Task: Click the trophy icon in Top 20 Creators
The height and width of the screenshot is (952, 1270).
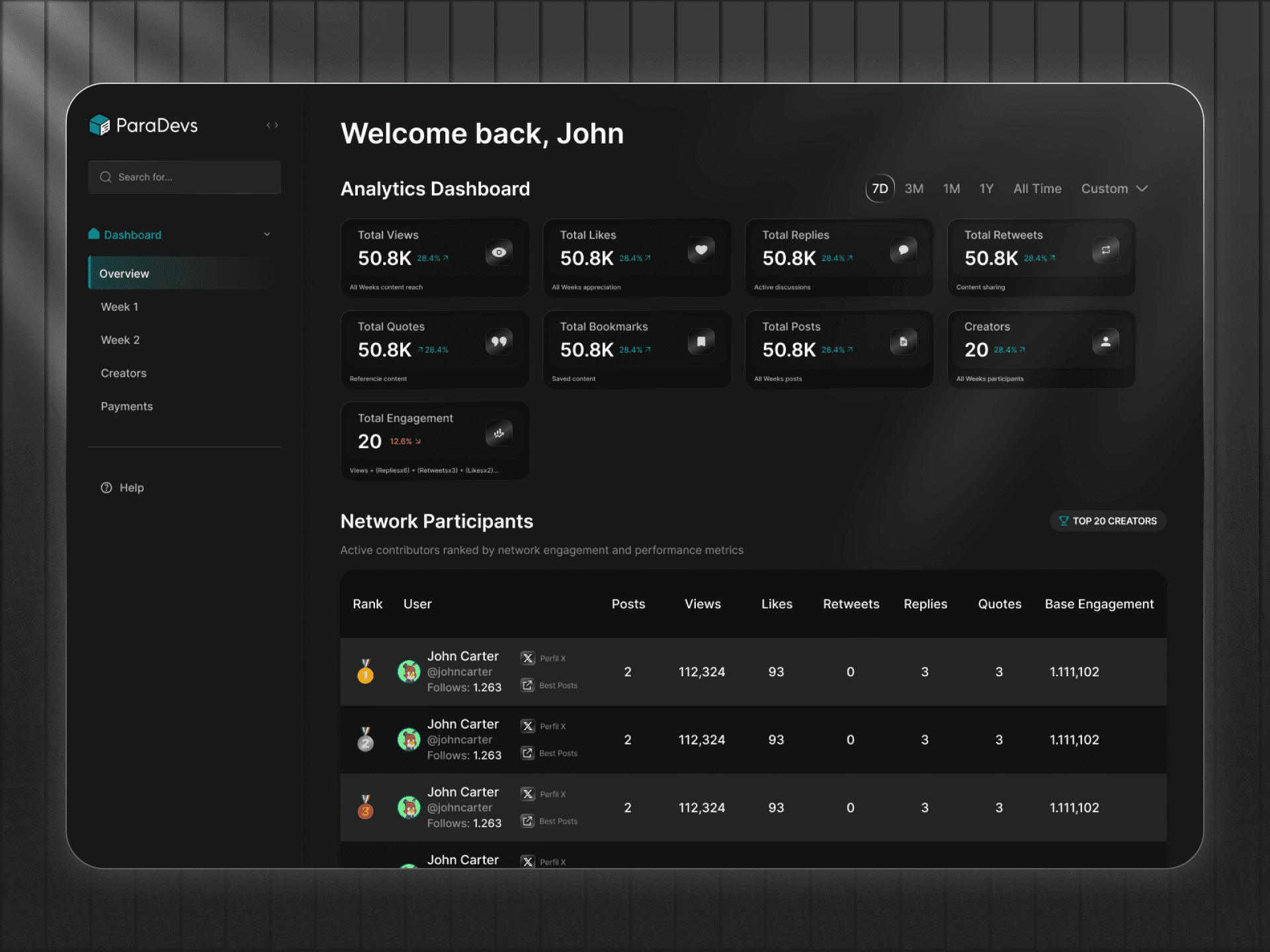Action: click(x=1064, y=521)
